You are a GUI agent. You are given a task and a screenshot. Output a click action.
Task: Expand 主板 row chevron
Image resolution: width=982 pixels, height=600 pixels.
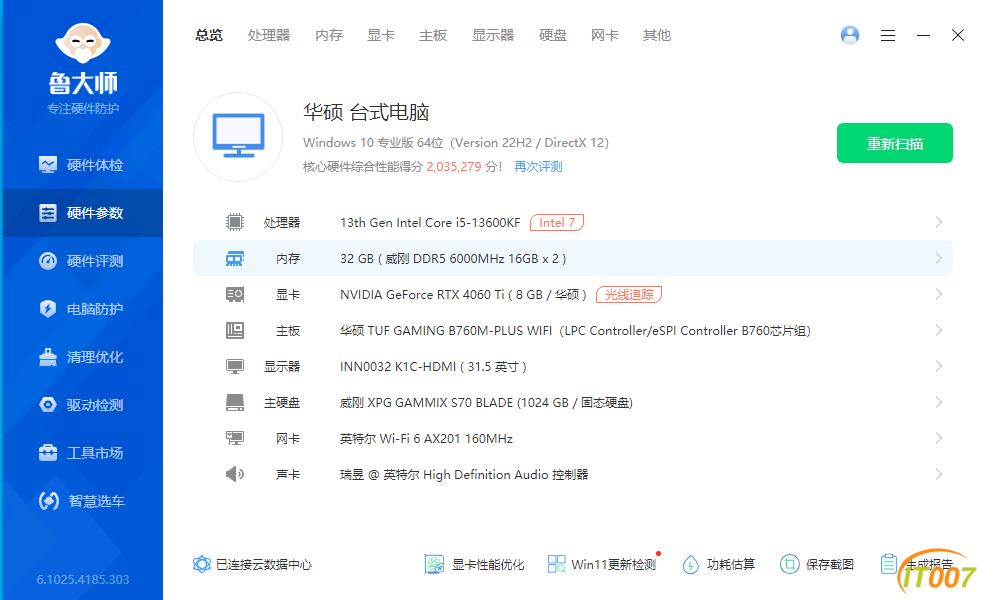pyautogui.click(x=938, y=330)
